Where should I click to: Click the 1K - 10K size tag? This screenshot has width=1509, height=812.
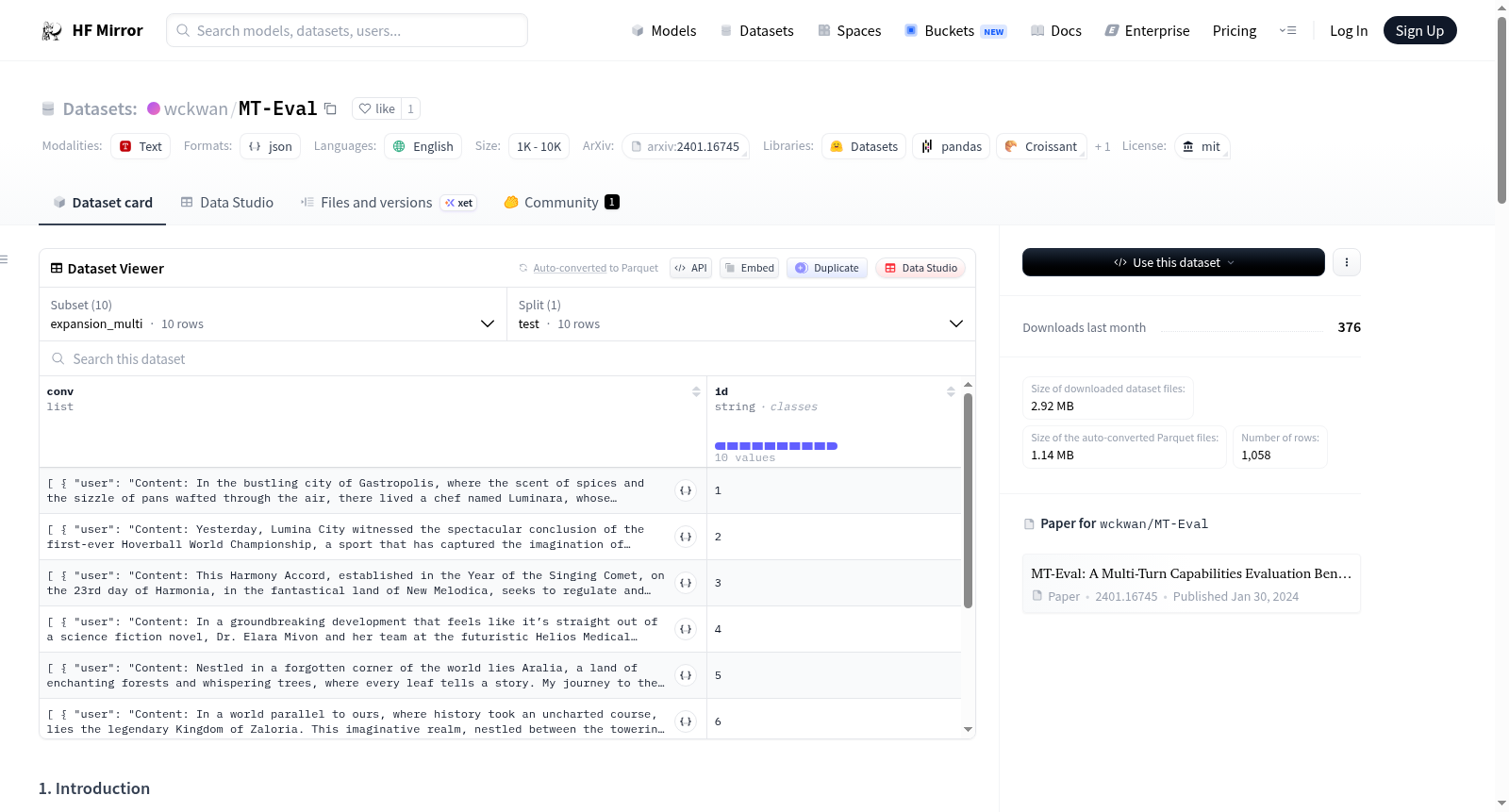pyautogui.click(x=539, y=146)
